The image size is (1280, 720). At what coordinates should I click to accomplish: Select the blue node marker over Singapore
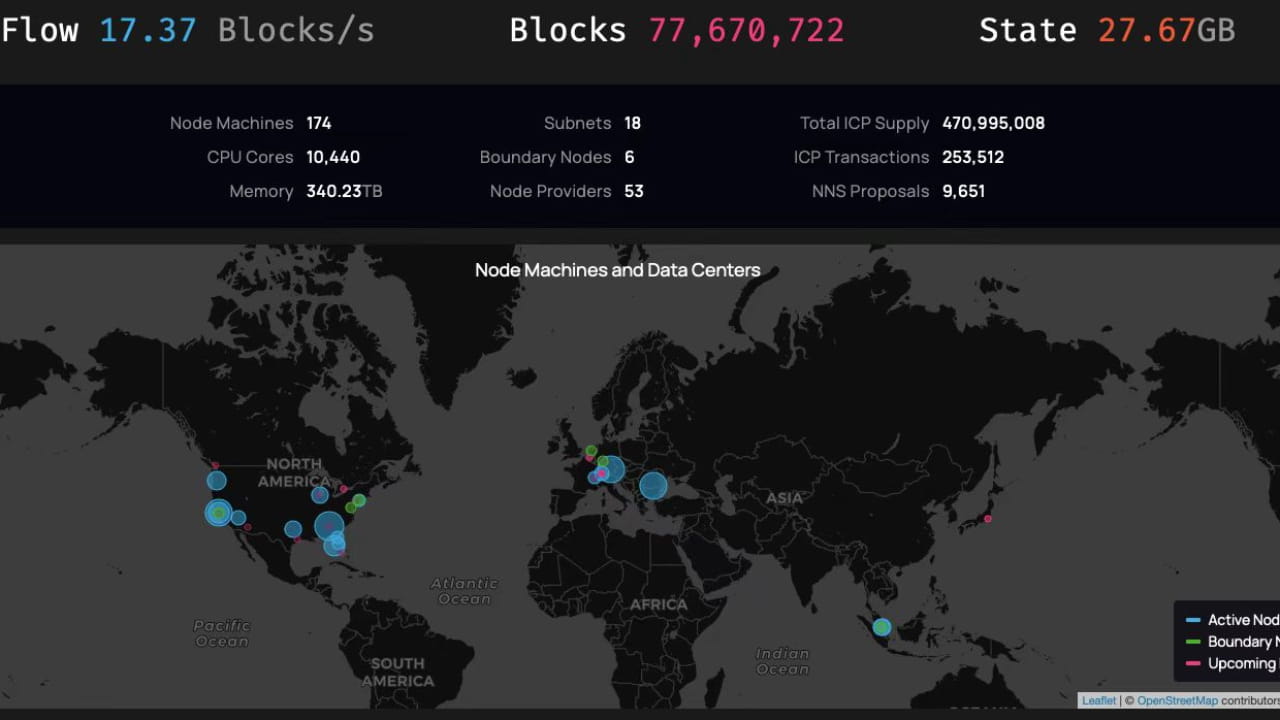click(x=881, y=627)
